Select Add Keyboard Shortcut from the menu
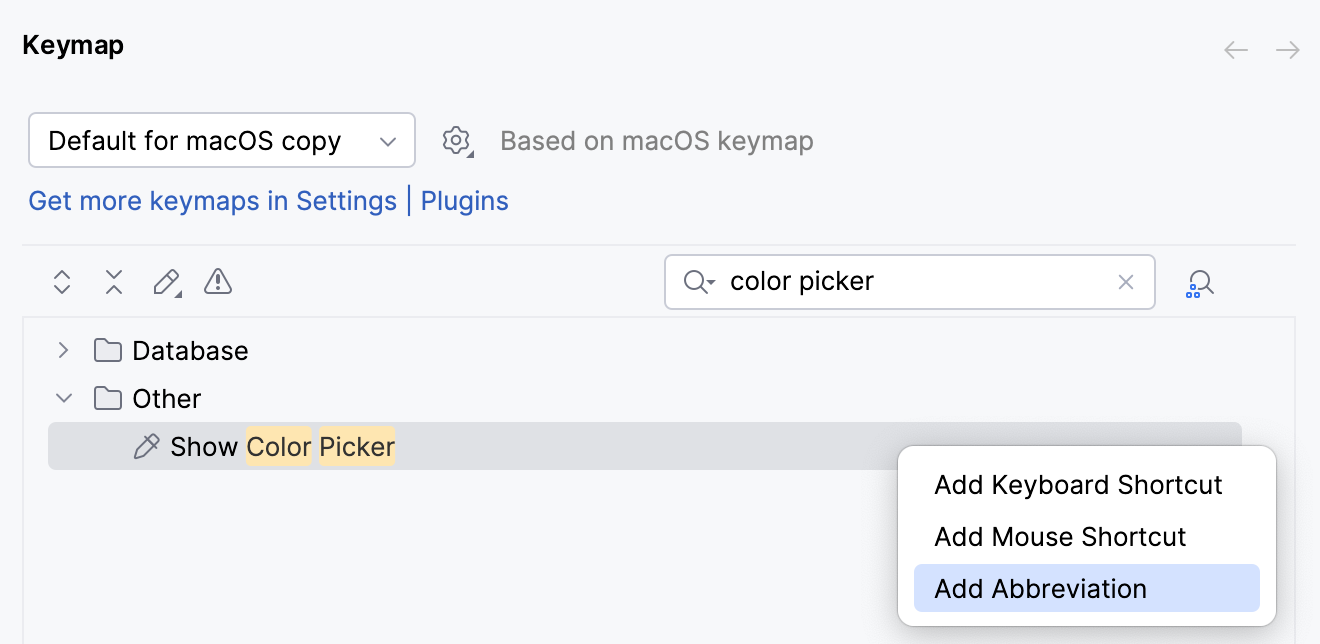The height and width of the screenshot is (644, 1320). [x=1078, y=484]
